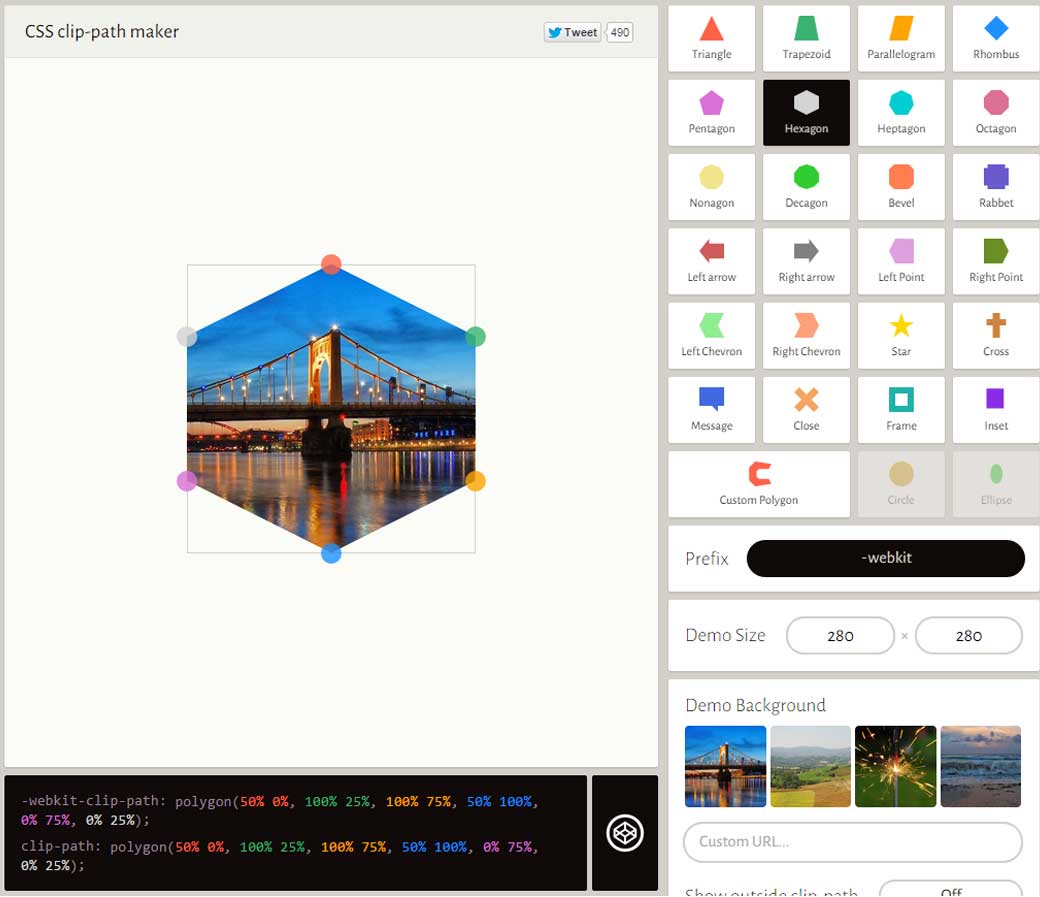Toggle the -webkit prefix off
Image resolution: width=1040 pixels, height=897 pixels.
click(x=886, y=558)
